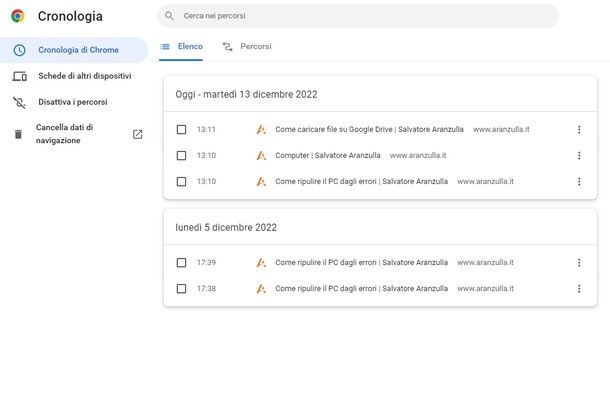
Task: Select Disattiva i percorsi
Action: click(x=73, y=102)
